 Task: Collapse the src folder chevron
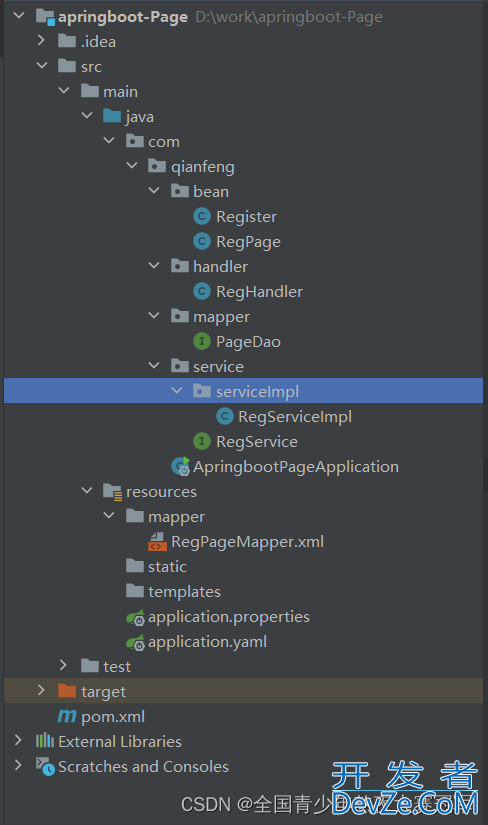click(42, 66)
